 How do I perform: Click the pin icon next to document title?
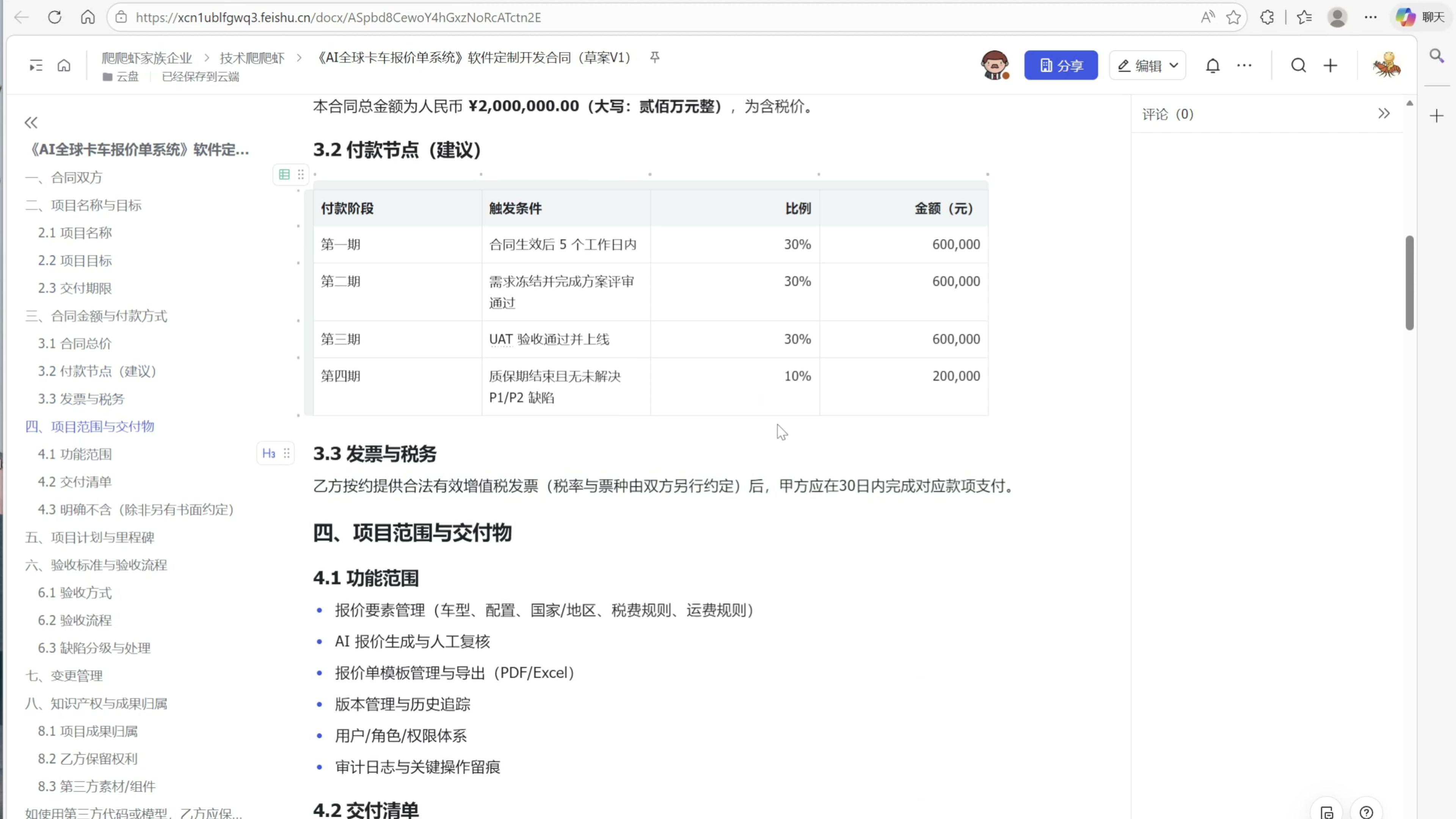tap(654, 57)
